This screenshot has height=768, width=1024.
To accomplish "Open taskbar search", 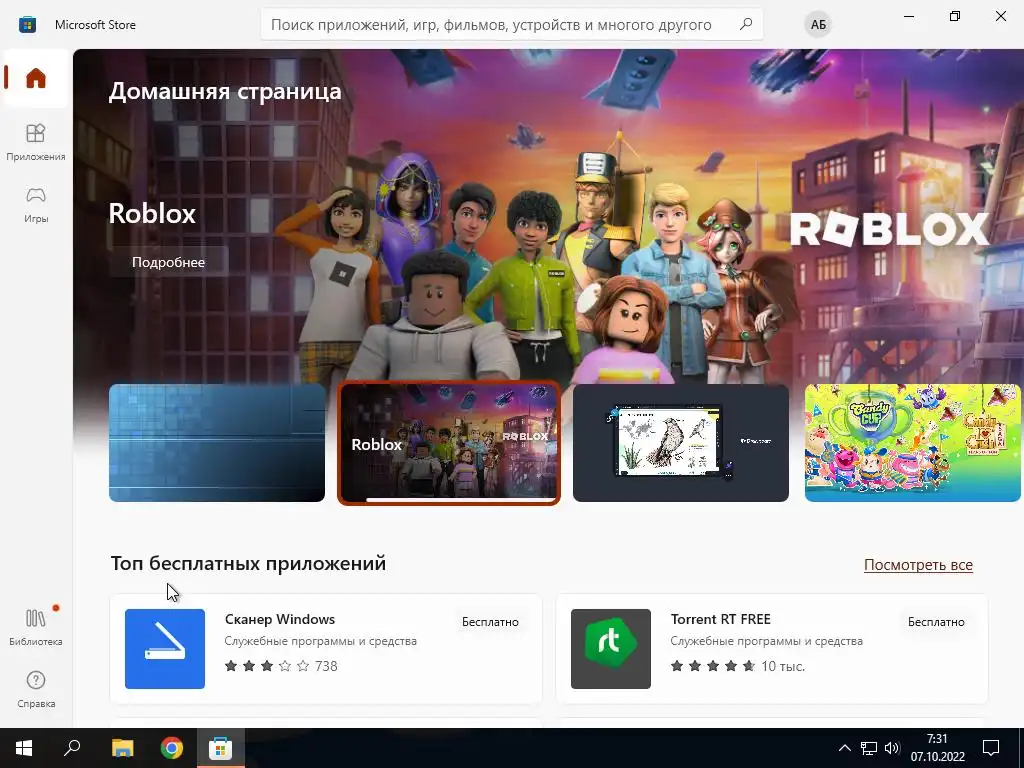I will 72,748.
